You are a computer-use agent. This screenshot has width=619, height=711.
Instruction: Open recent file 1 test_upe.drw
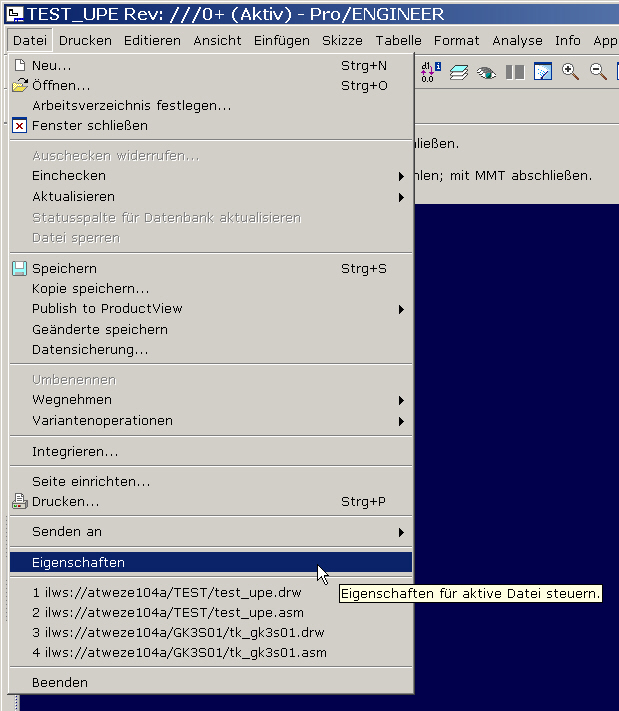coord(211,593)
